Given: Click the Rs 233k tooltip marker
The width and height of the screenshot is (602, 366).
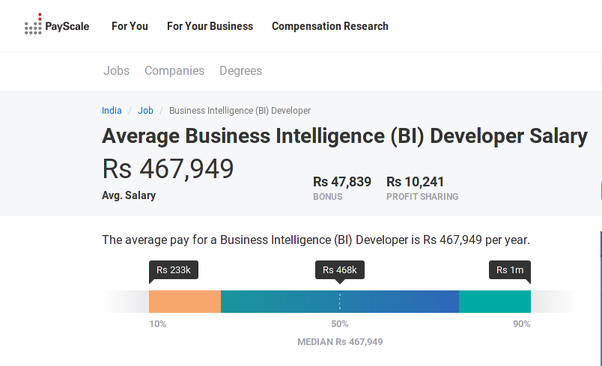Looking at the screenshot, I should tap(174, 270).
